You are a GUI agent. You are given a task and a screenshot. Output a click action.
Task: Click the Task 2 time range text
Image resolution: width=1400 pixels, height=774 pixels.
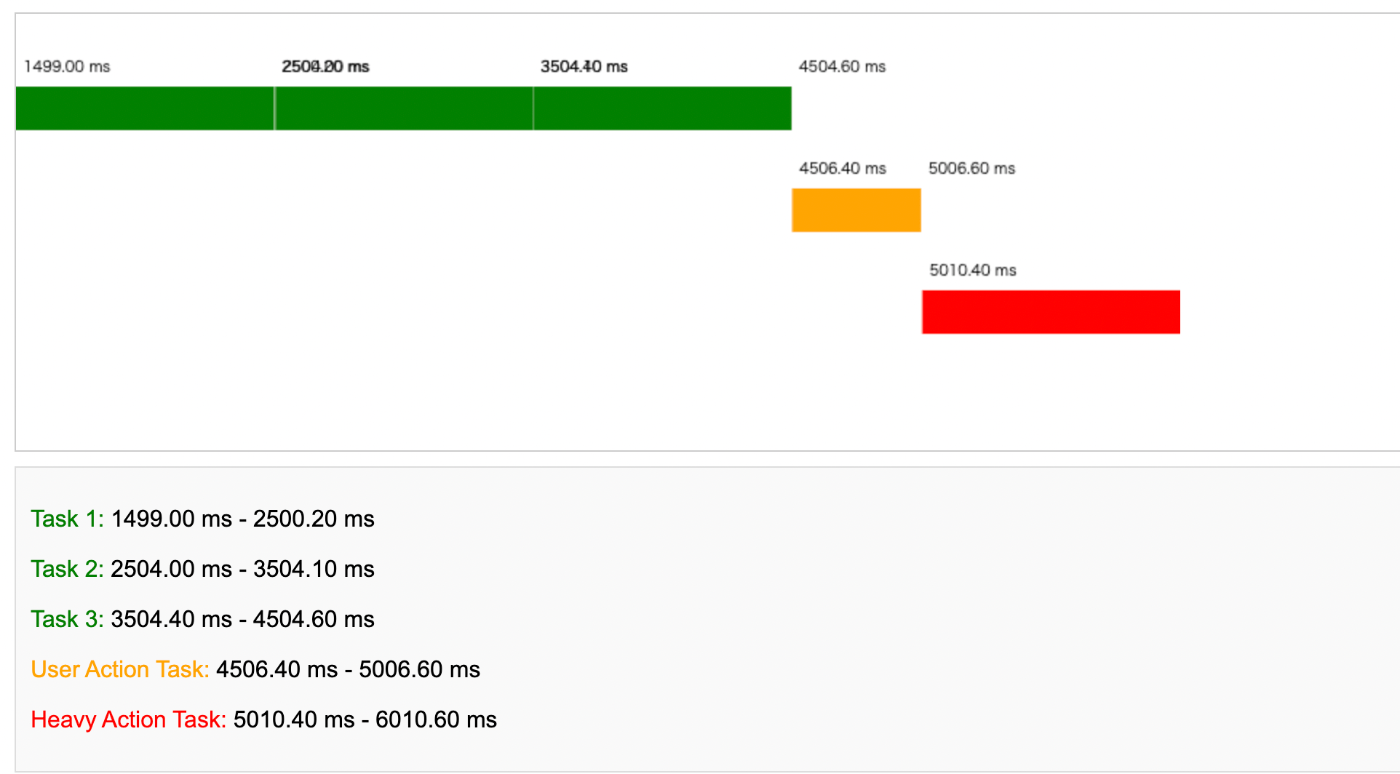(x=243, y=569)
